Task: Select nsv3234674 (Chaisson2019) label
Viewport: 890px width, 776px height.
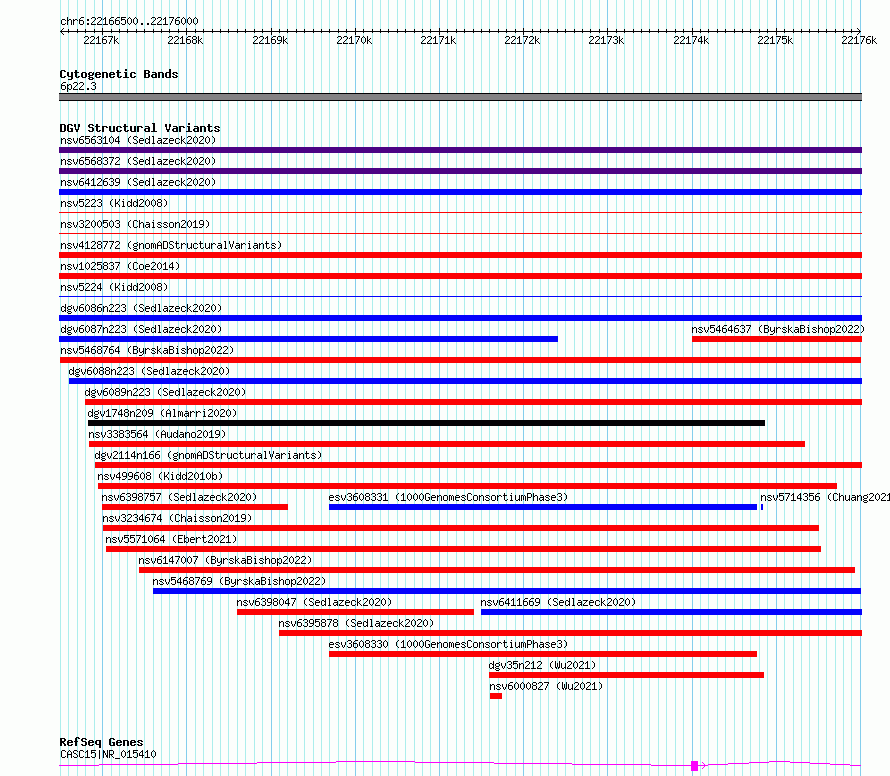Action: [177, 518]
